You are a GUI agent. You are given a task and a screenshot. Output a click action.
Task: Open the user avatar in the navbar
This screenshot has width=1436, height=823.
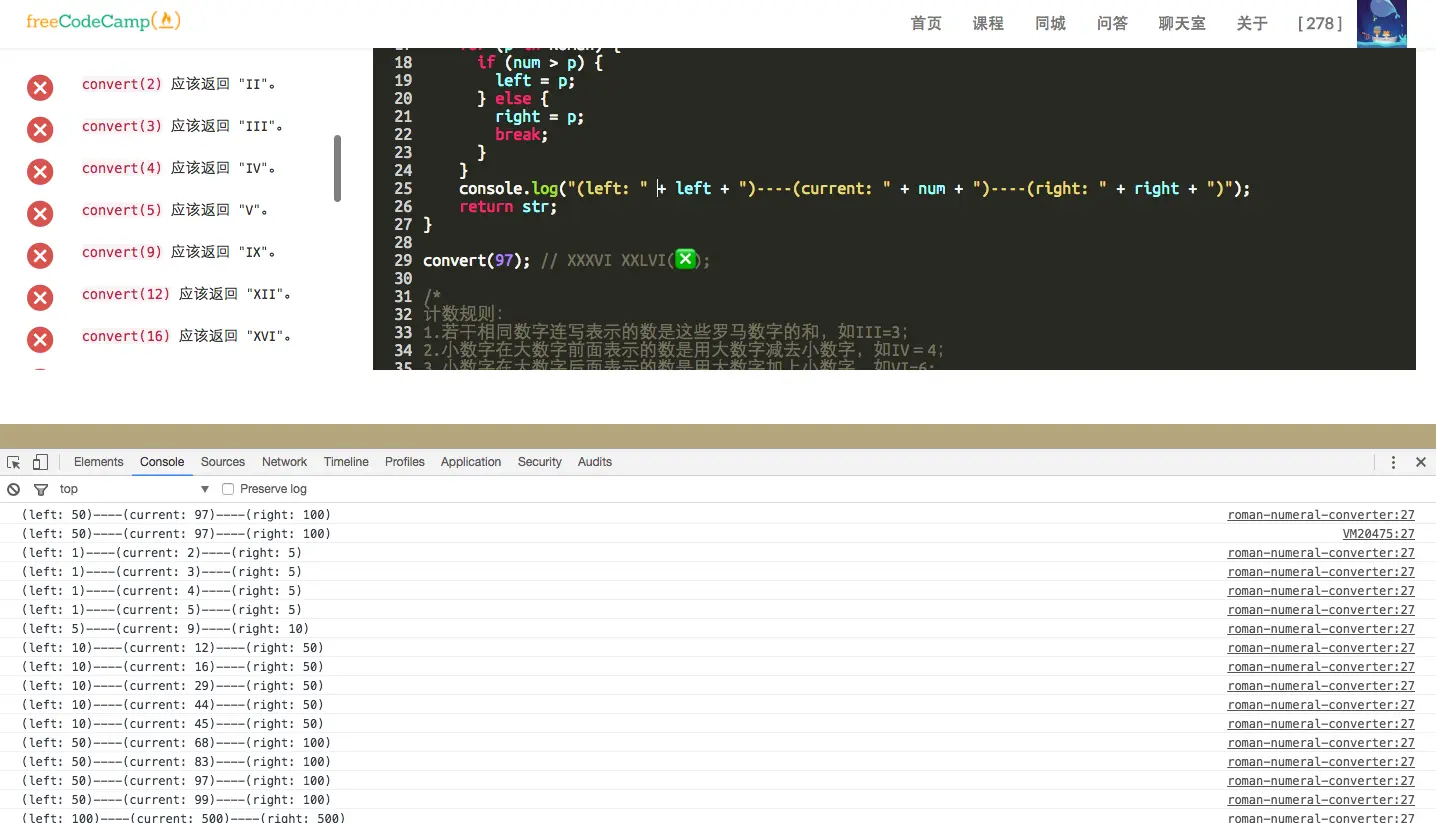coord(1382,23)
